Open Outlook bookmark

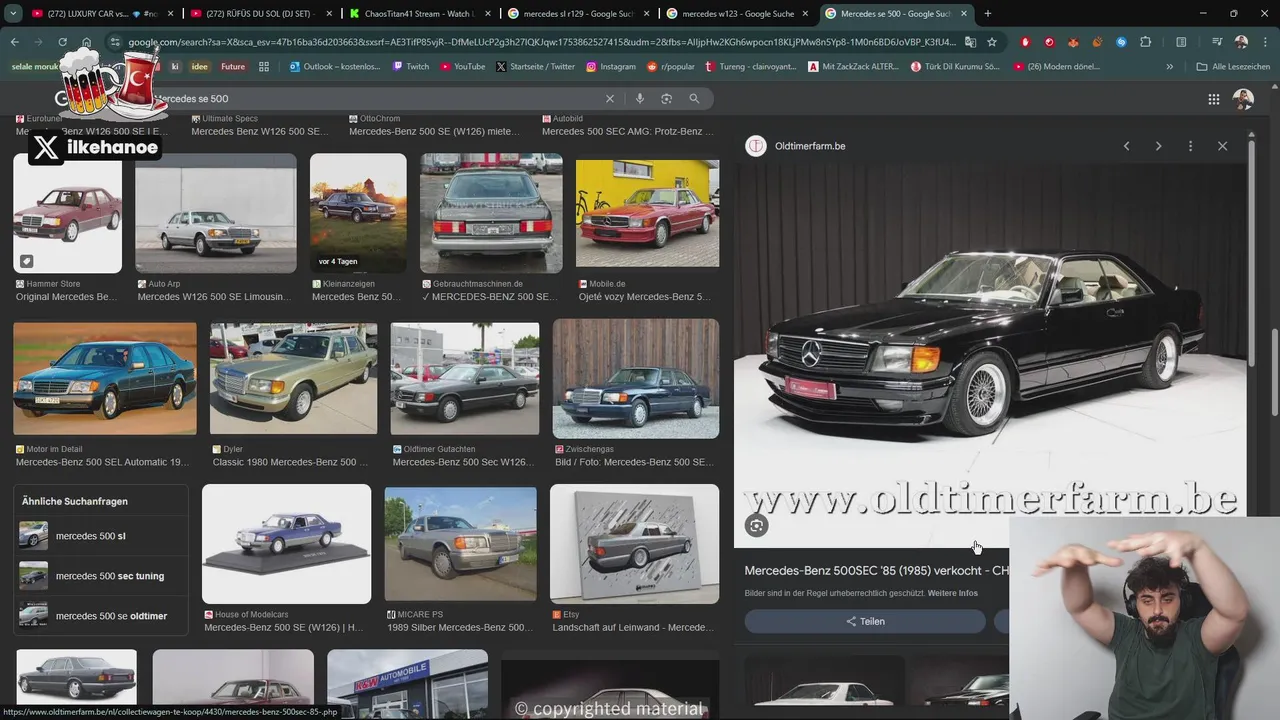click(334, 66)
